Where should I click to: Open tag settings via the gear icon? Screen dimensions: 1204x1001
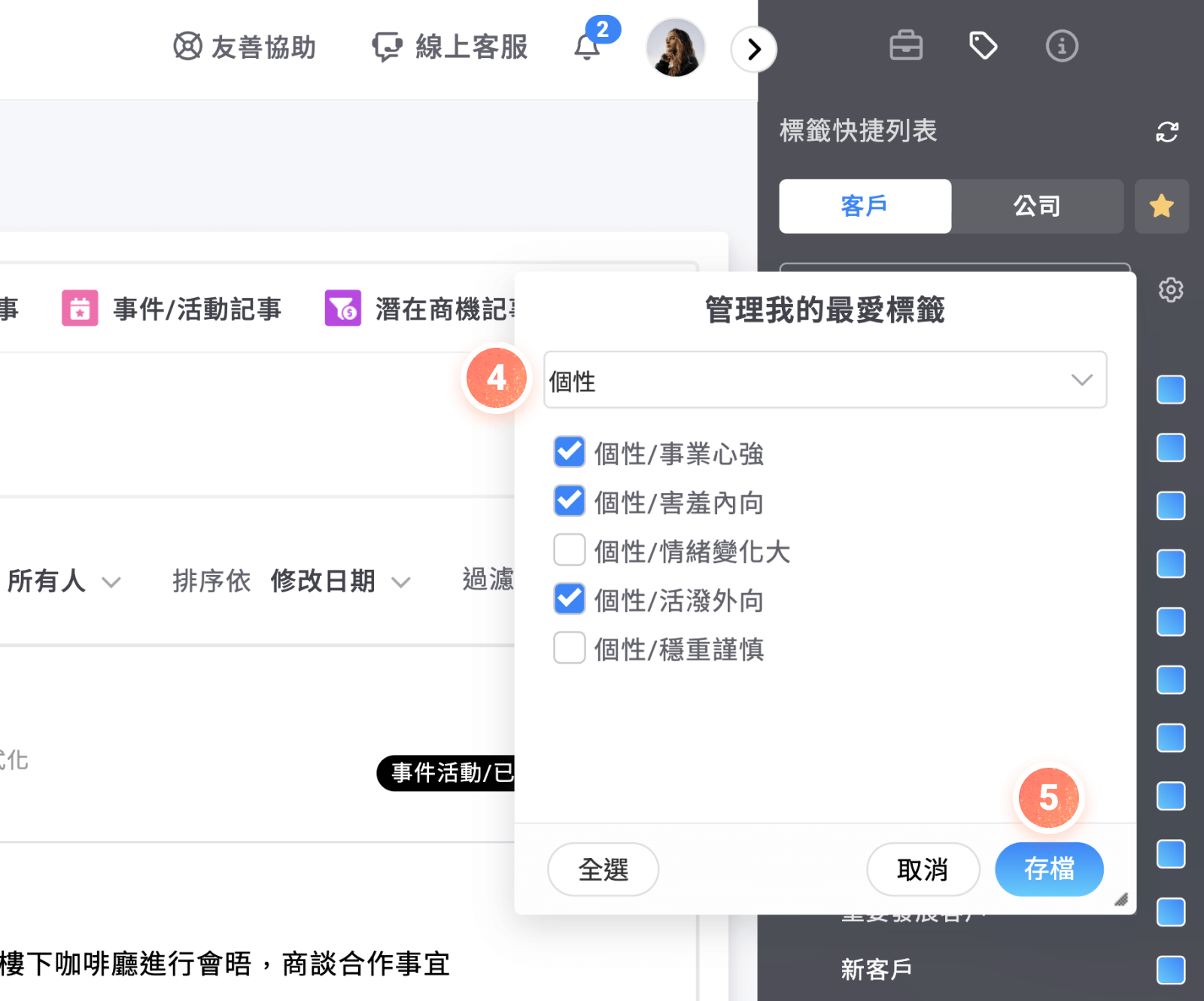point(1170,290)
